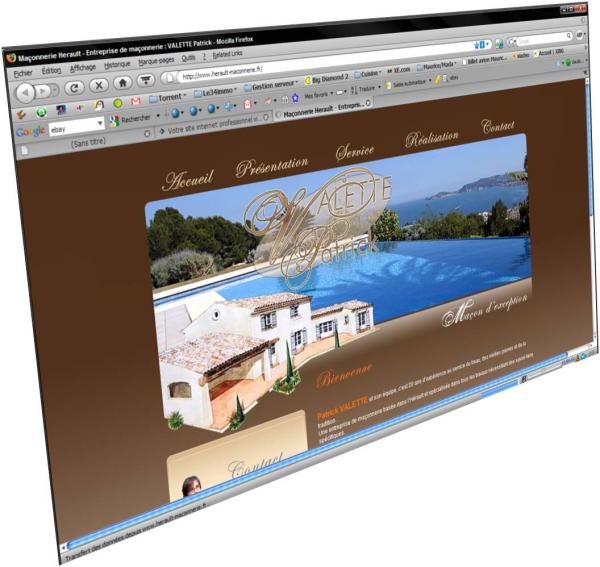Click the vertical scrollbar on the right

[592, 210]
